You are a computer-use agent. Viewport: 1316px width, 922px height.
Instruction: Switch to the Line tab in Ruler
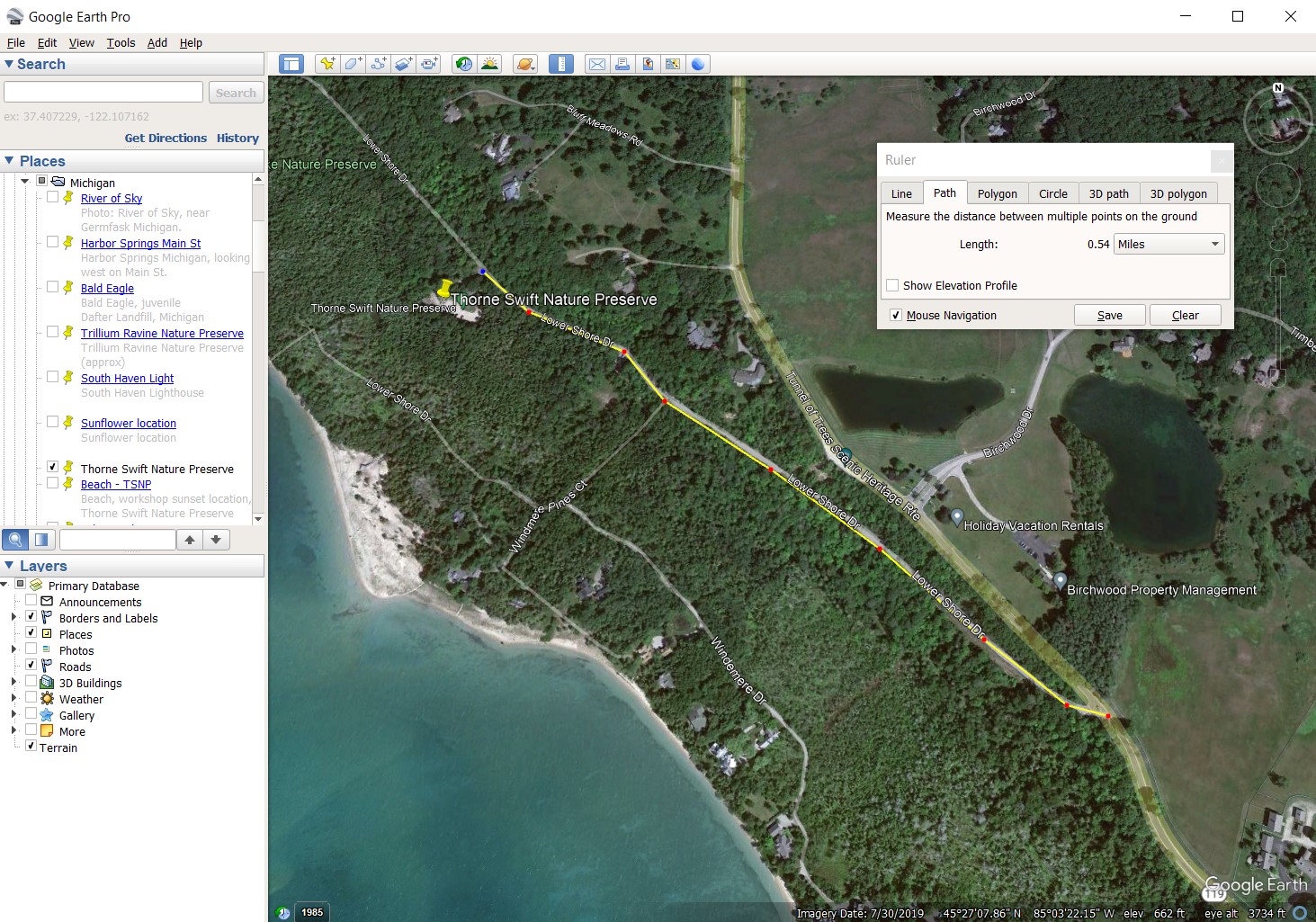(901, 193)
